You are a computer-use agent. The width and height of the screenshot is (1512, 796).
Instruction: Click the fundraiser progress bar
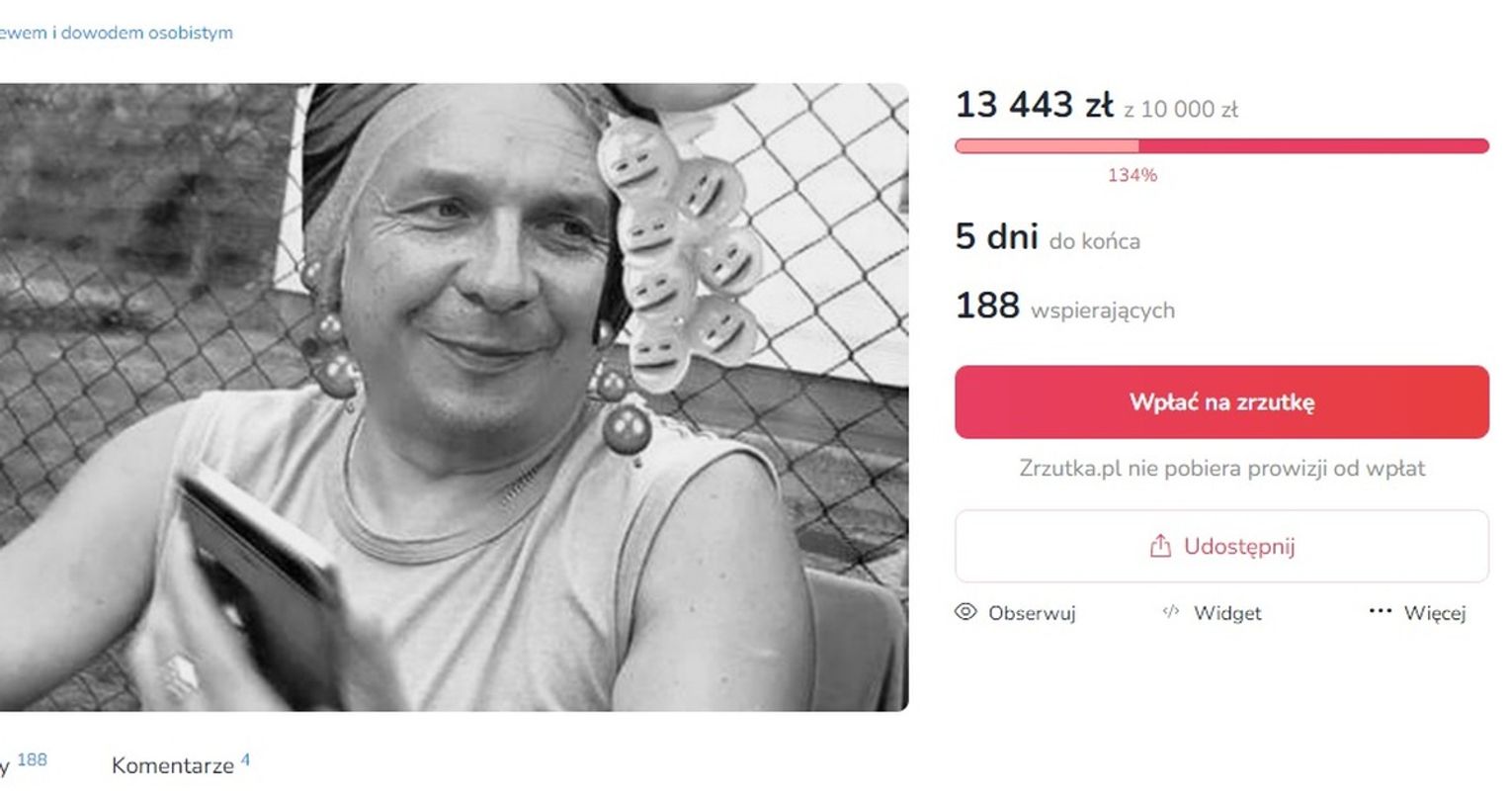coord(1221,146)
